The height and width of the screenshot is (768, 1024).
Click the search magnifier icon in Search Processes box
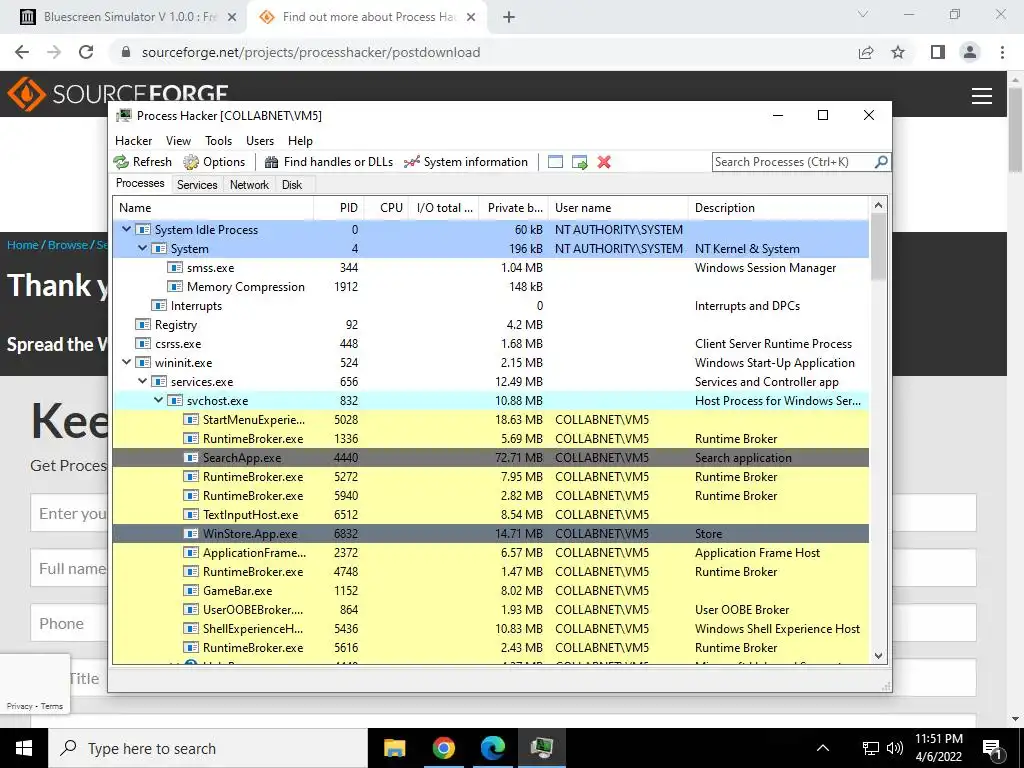[880, 161]
